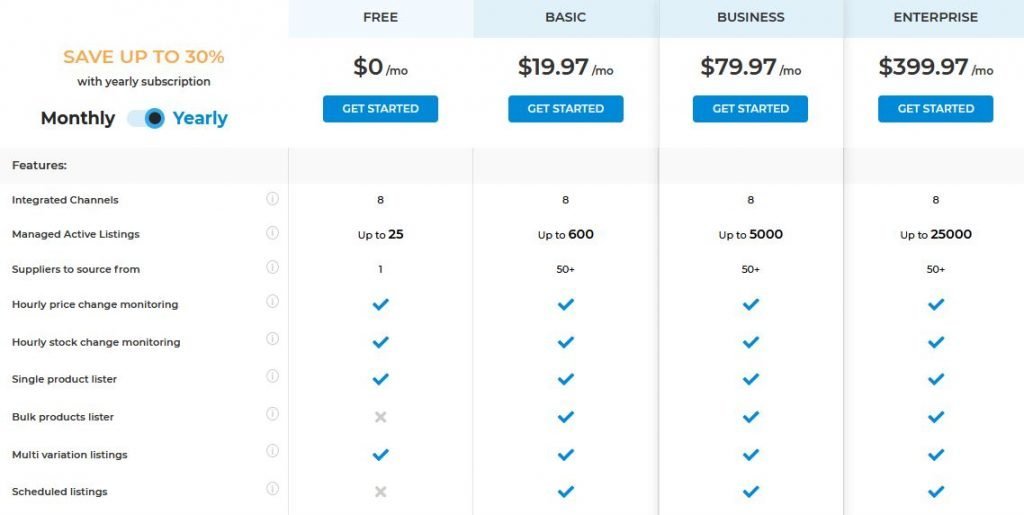
Task: Click info icon beside Single product lister
Action: coord(272,377)
